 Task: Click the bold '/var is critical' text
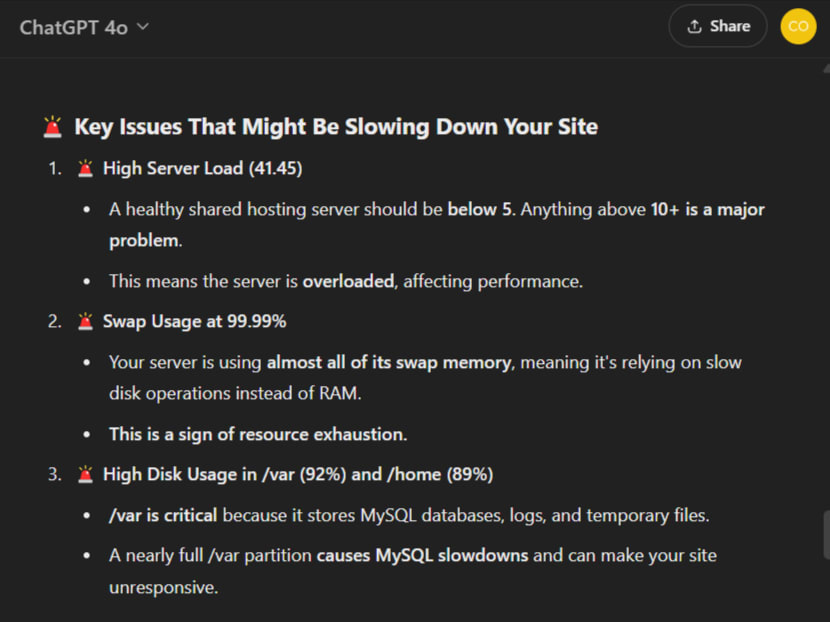tap(163, 515)
